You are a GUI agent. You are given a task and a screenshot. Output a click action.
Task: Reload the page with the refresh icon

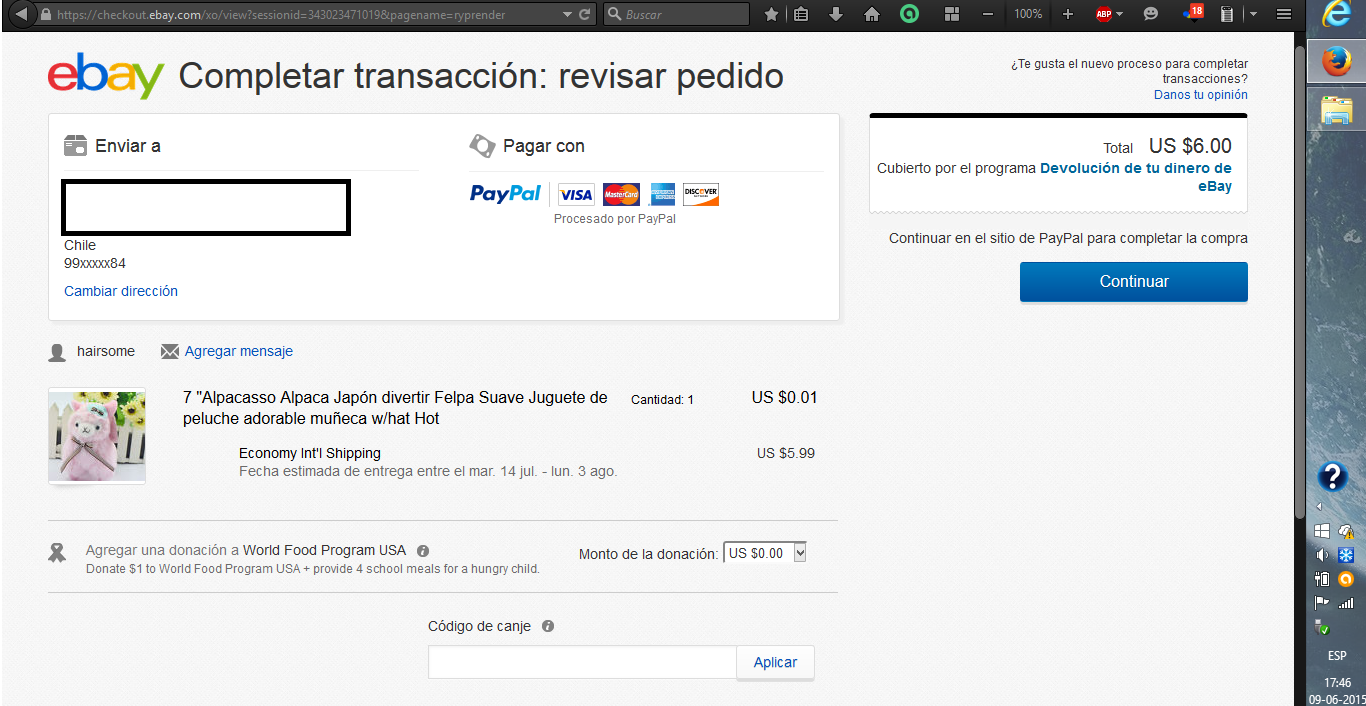point(586,15)
